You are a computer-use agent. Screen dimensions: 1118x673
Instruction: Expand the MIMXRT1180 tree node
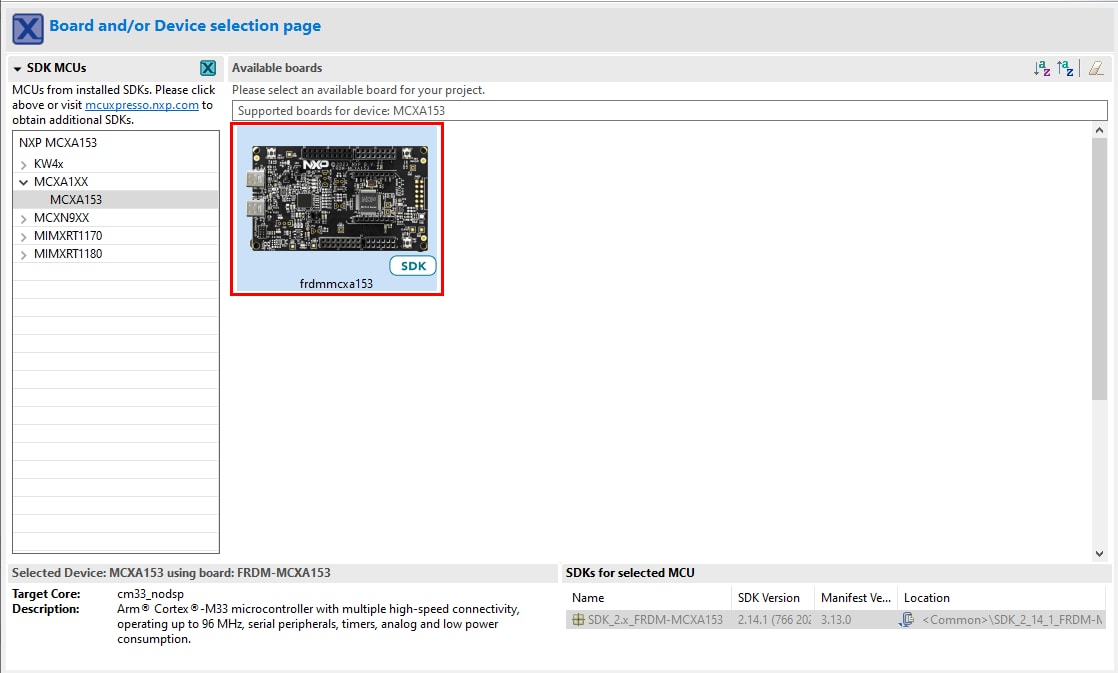[24, 254]
